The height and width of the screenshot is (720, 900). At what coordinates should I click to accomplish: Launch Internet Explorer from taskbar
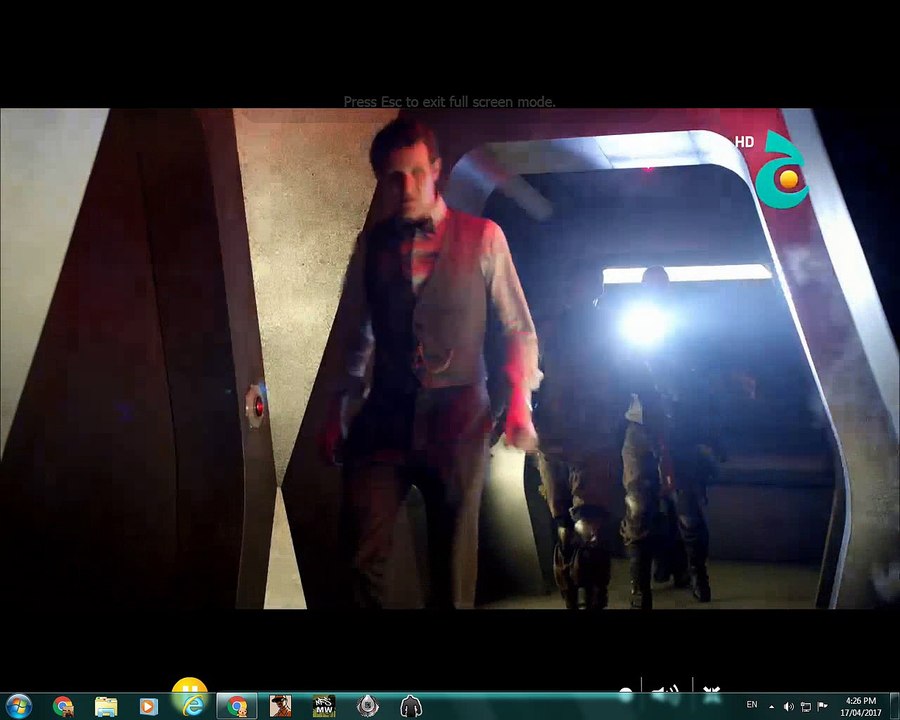(x=193, y=706)
